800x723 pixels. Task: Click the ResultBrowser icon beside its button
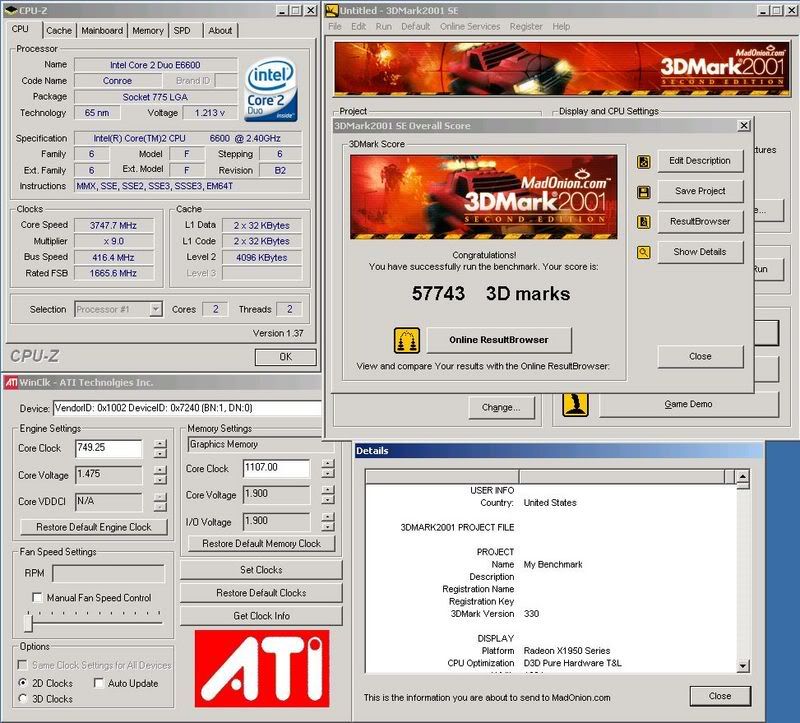click(x=643, y=222)
